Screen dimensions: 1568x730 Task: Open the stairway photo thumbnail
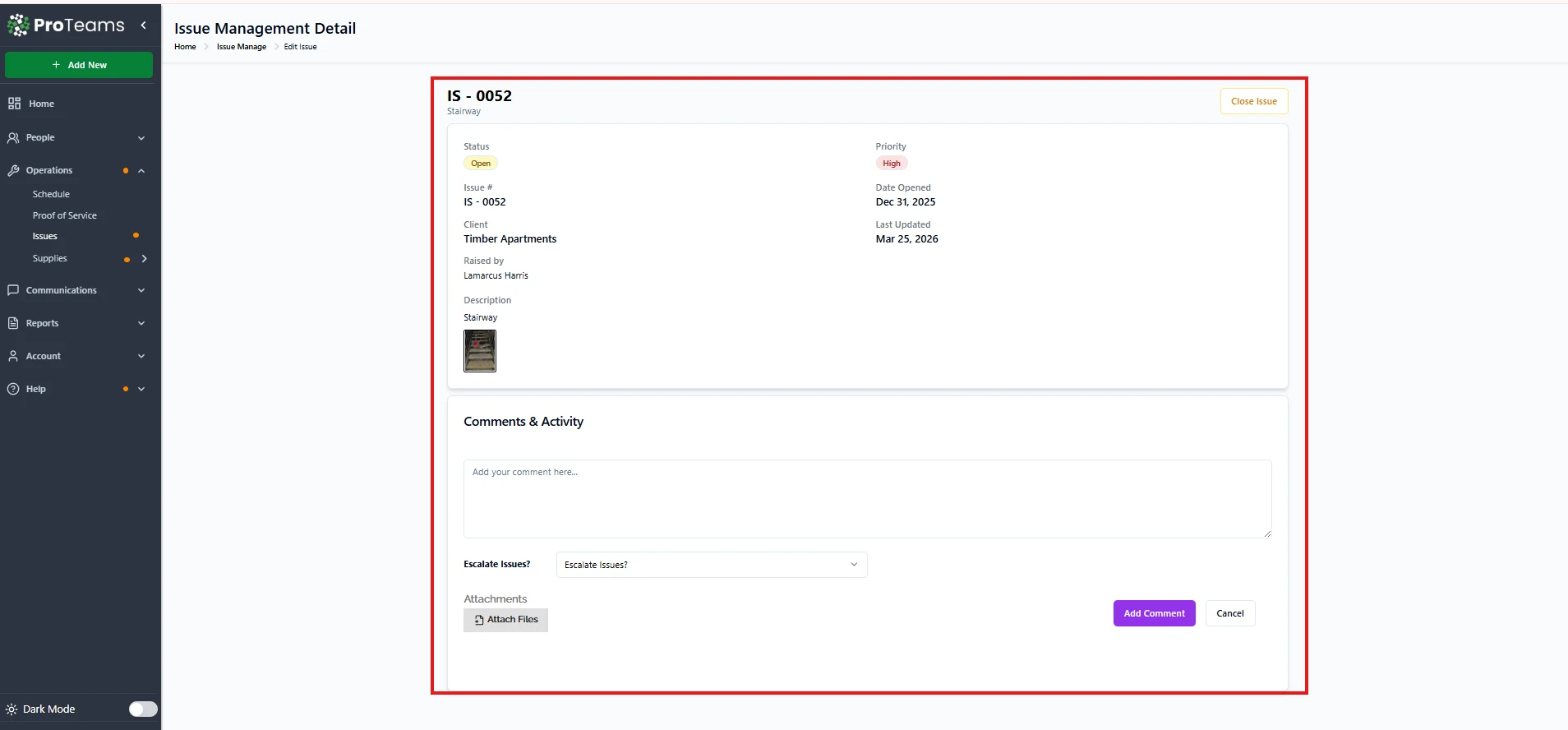480,351
